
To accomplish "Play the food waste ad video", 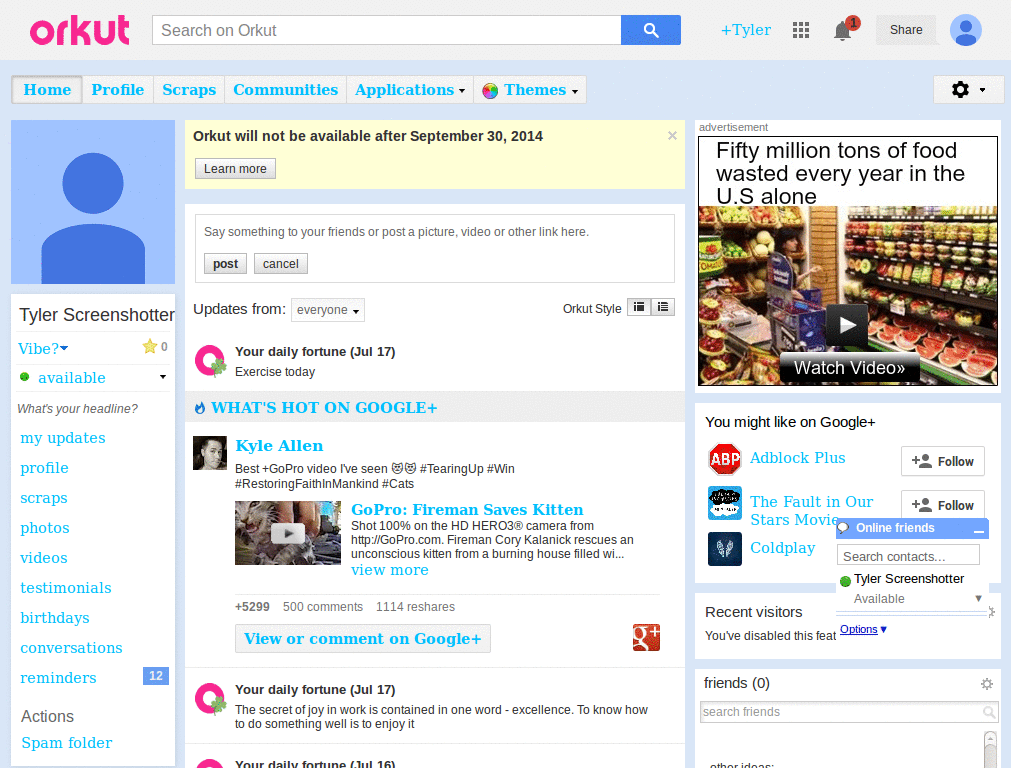I will click(848, 325).
